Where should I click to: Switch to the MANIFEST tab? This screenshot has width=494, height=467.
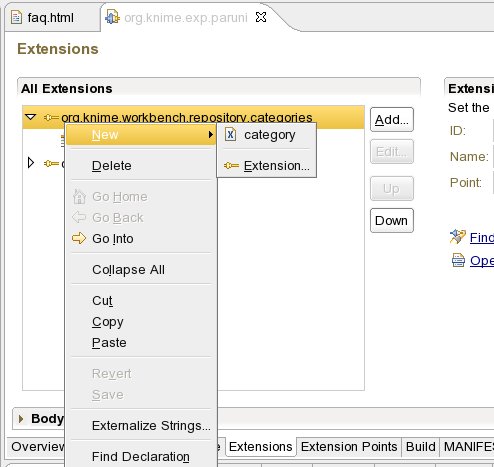[x=468, y=447]
